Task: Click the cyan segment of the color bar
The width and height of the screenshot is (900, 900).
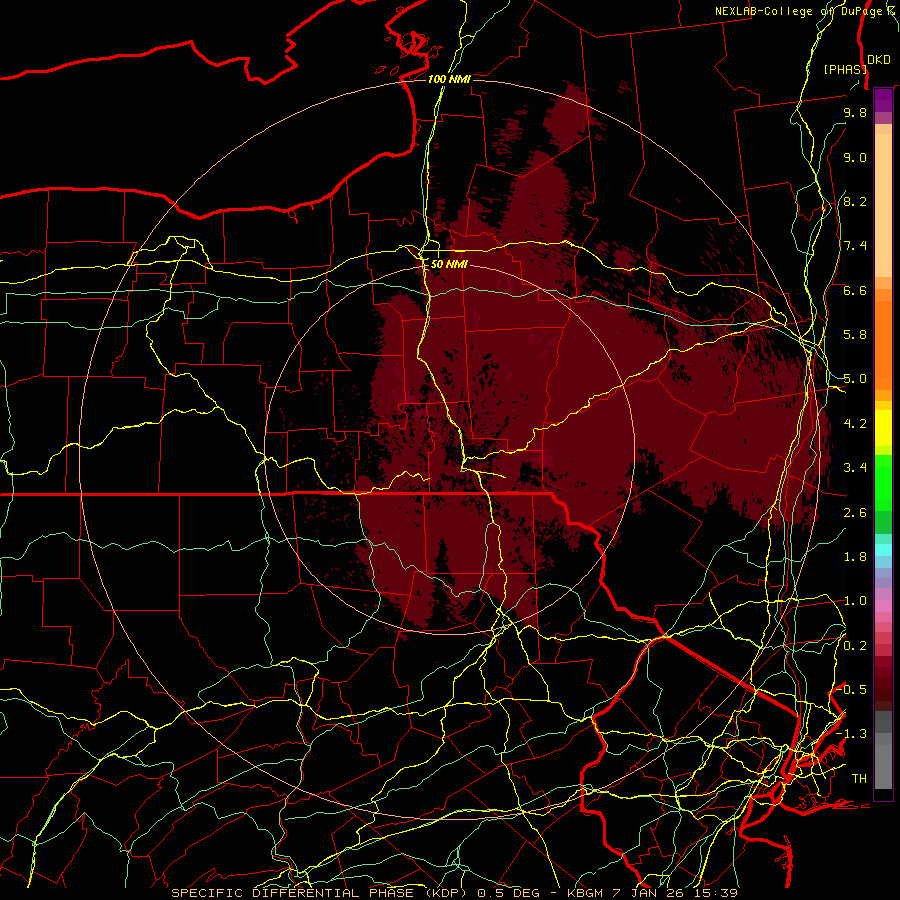Action: 883,549
